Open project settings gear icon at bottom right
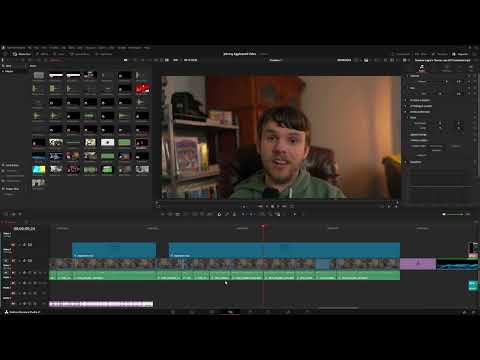The image size is (480, 360). (x=474, y=312)
